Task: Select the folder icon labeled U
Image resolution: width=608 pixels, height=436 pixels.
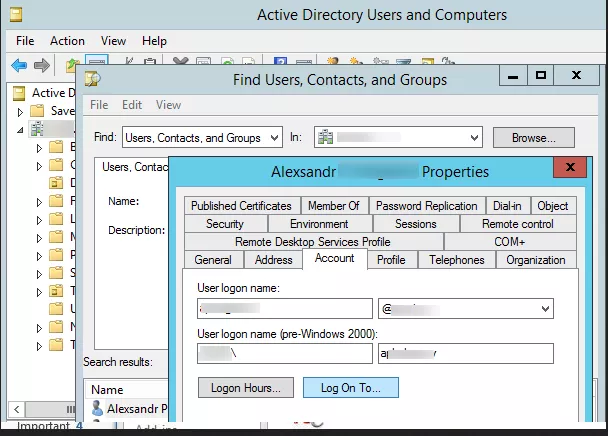Action: (x=56, y=309)
